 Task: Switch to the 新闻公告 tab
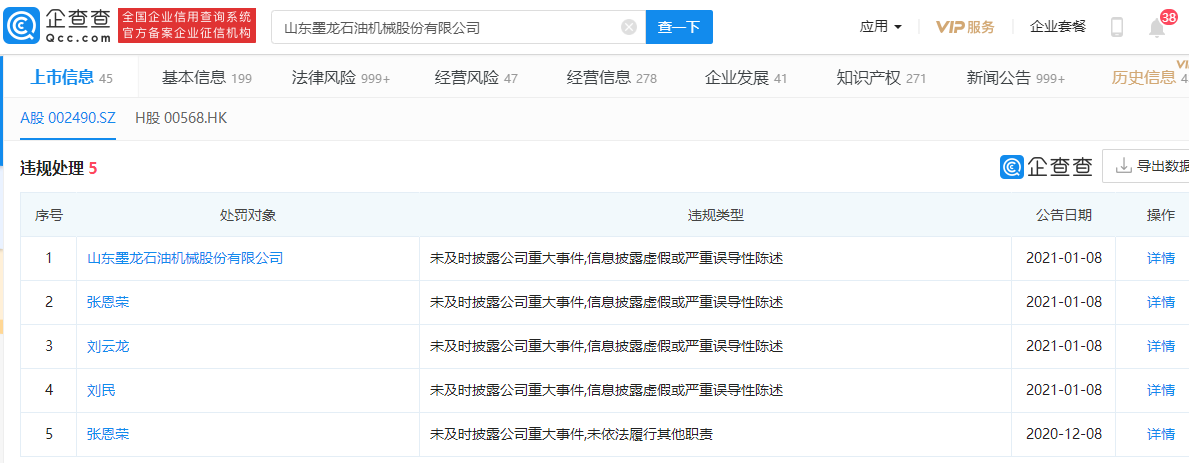[x=1016, y=77]
